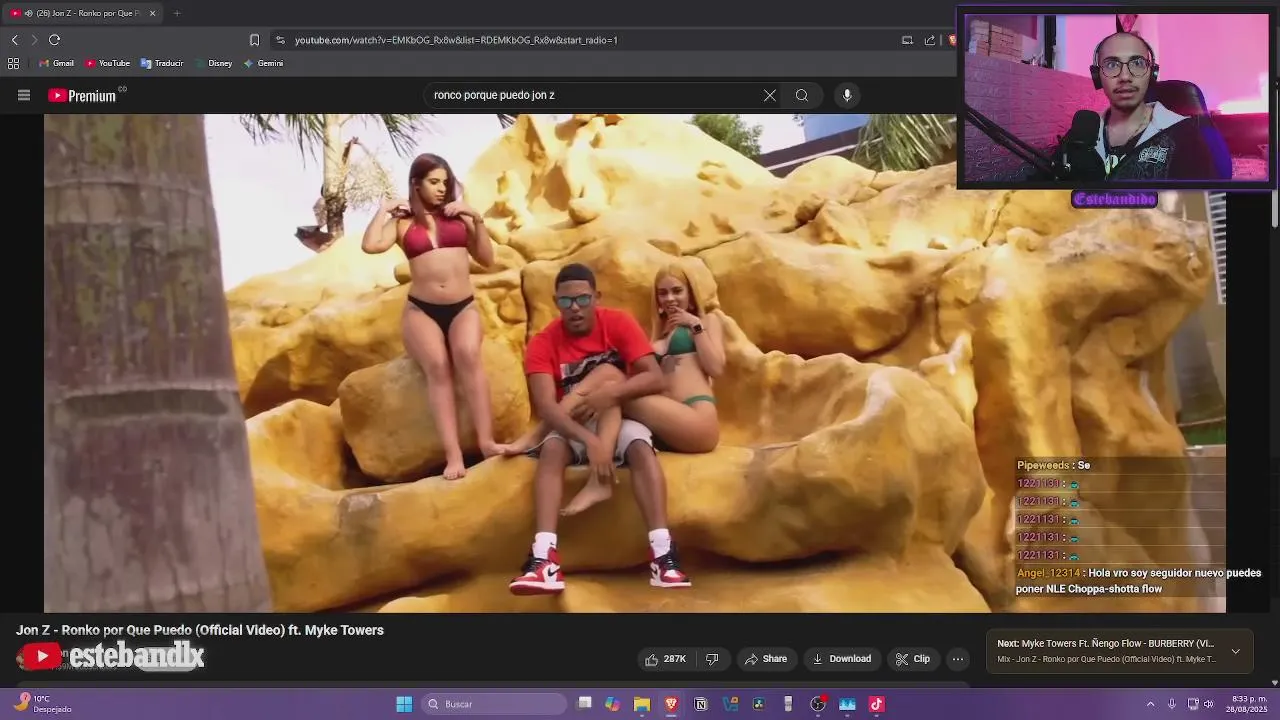Screen dimensions: 1280x720
Task: Open a new browser tab
Action: [177, 13]
